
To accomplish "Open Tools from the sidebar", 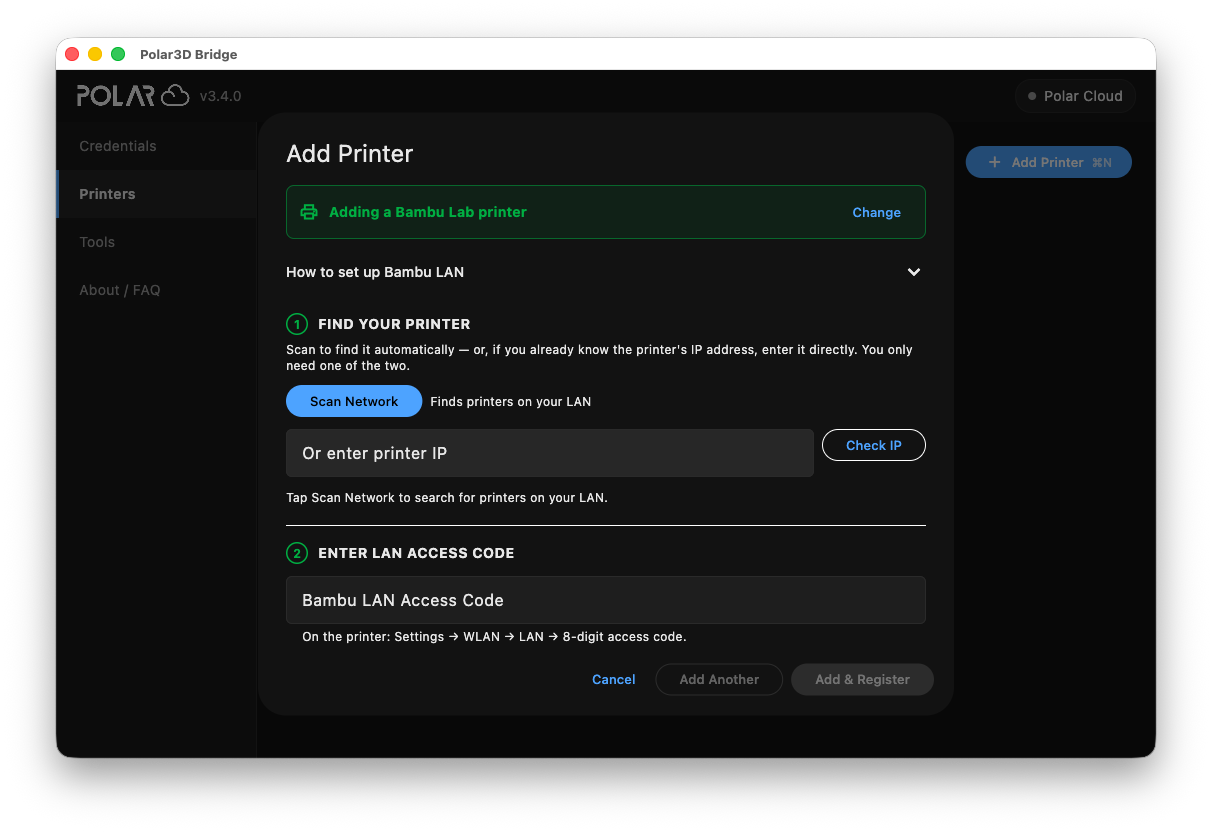I will (157, 242).
